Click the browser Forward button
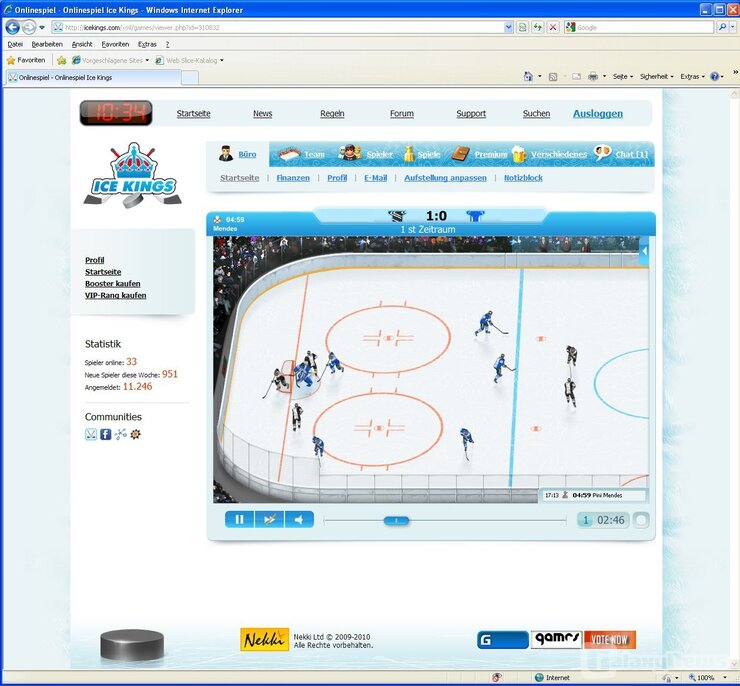 29,27
